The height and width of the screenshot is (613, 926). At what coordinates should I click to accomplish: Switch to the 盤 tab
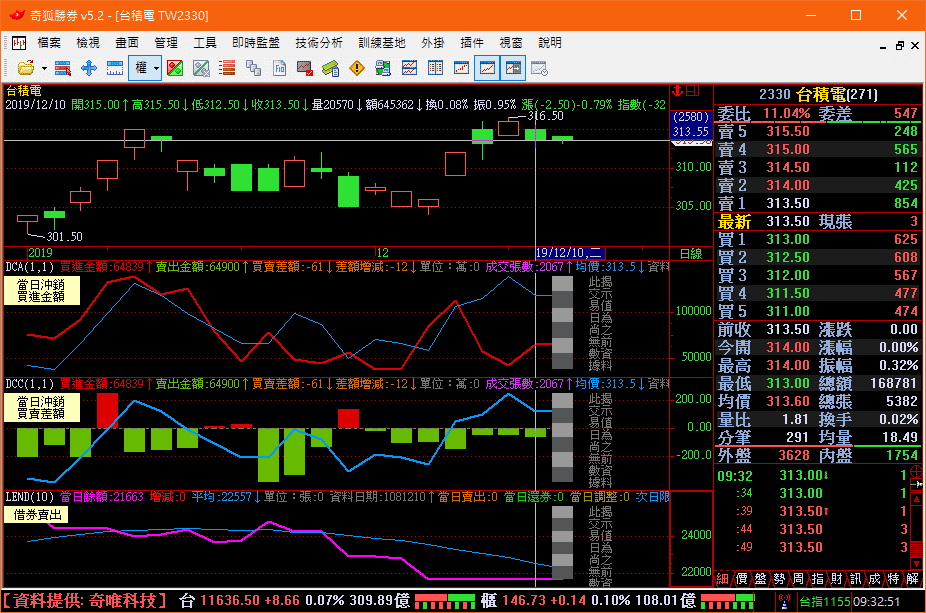761,579
